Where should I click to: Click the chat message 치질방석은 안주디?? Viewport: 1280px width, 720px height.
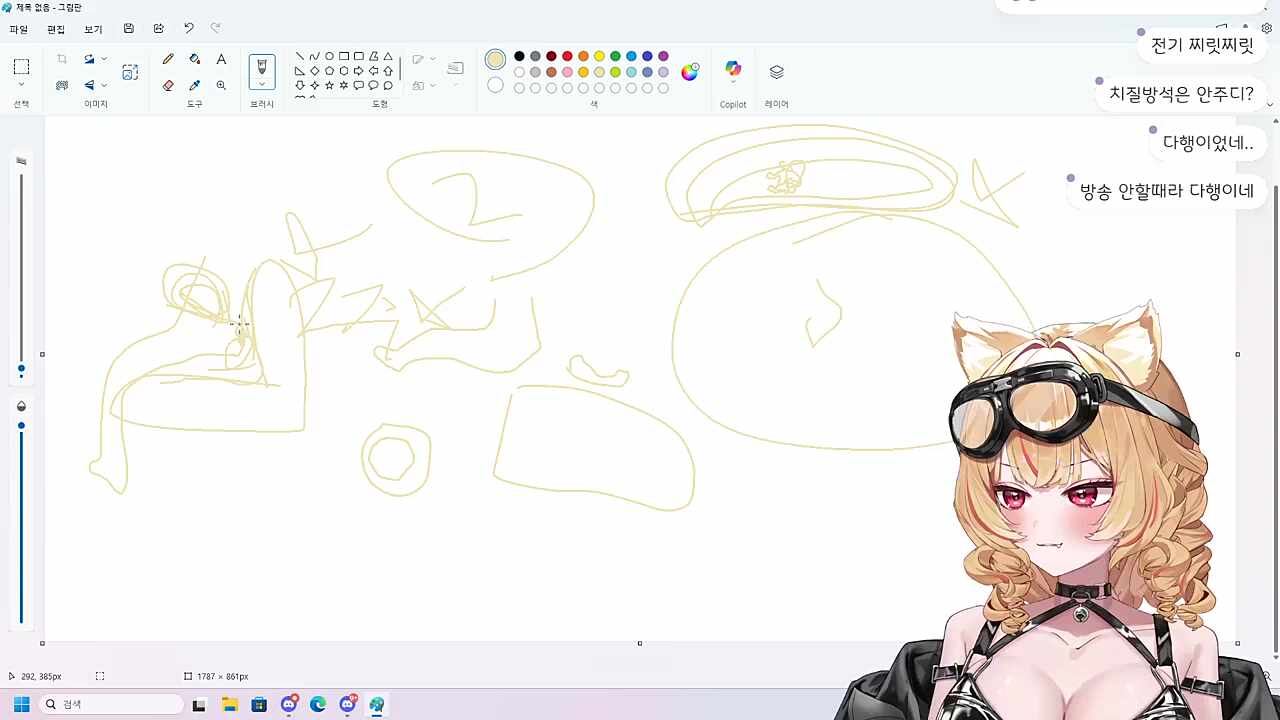pyautogui.click(x=1181, y=94)
